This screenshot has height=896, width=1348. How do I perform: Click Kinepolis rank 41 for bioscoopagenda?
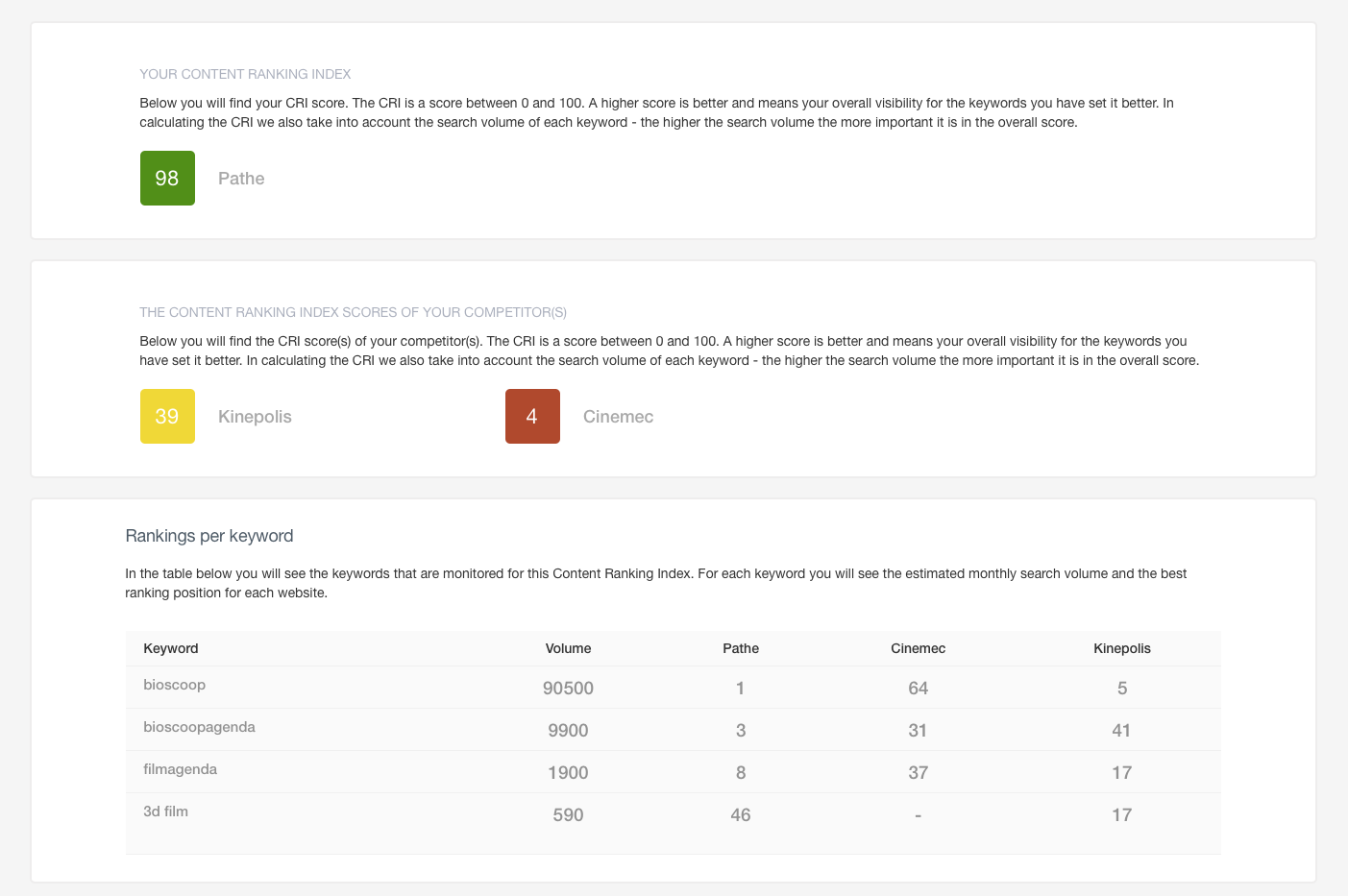click(x=1121, y=730)
